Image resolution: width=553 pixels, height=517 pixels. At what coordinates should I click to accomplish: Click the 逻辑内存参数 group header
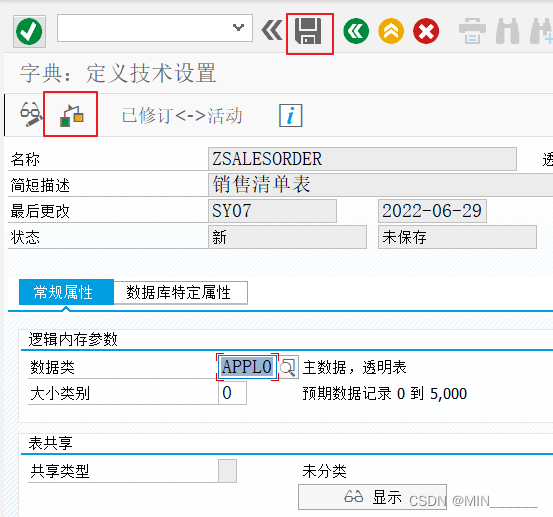(73, 339)
